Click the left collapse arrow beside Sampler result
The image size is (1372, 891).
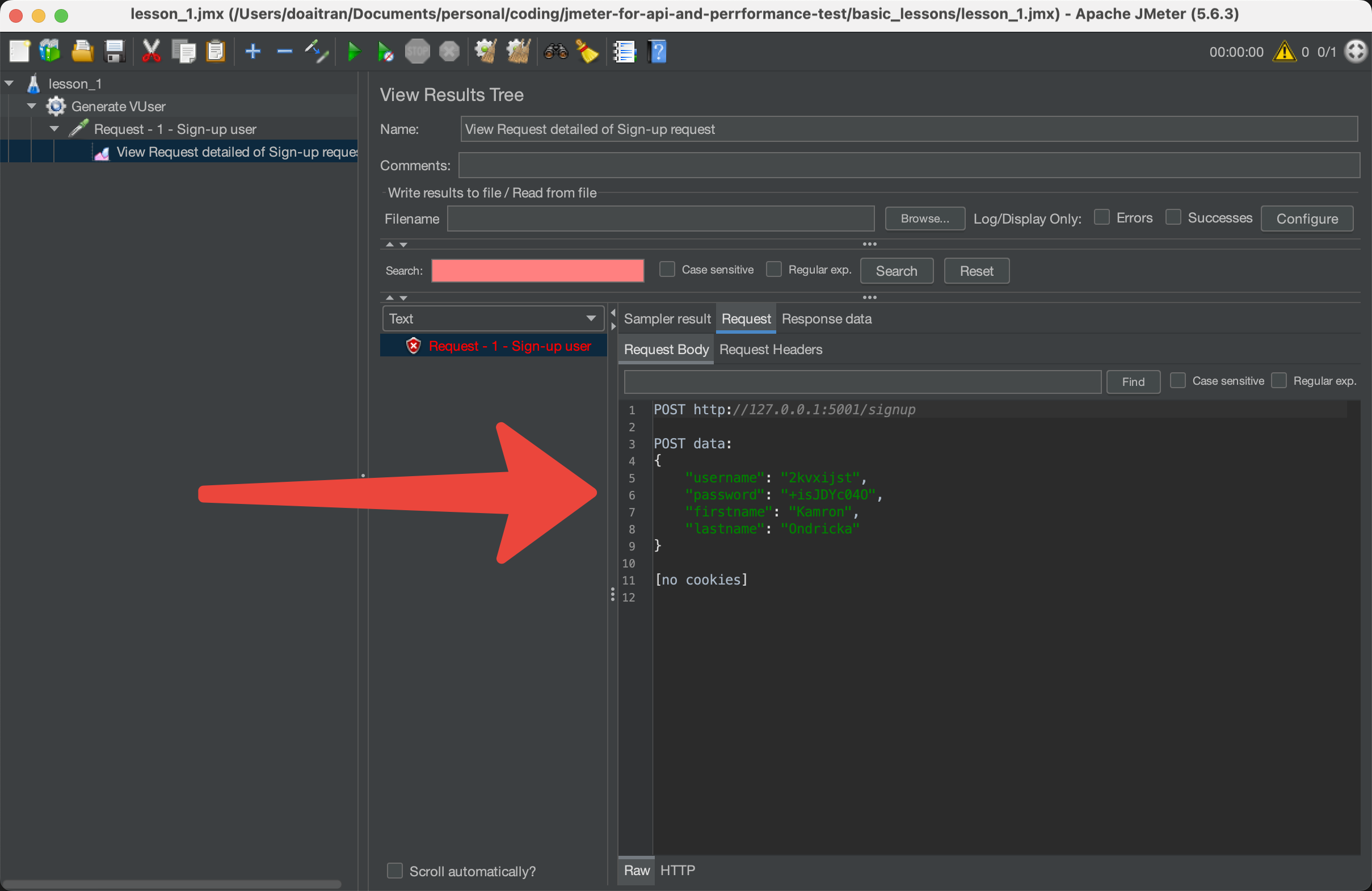coord(613,313)
